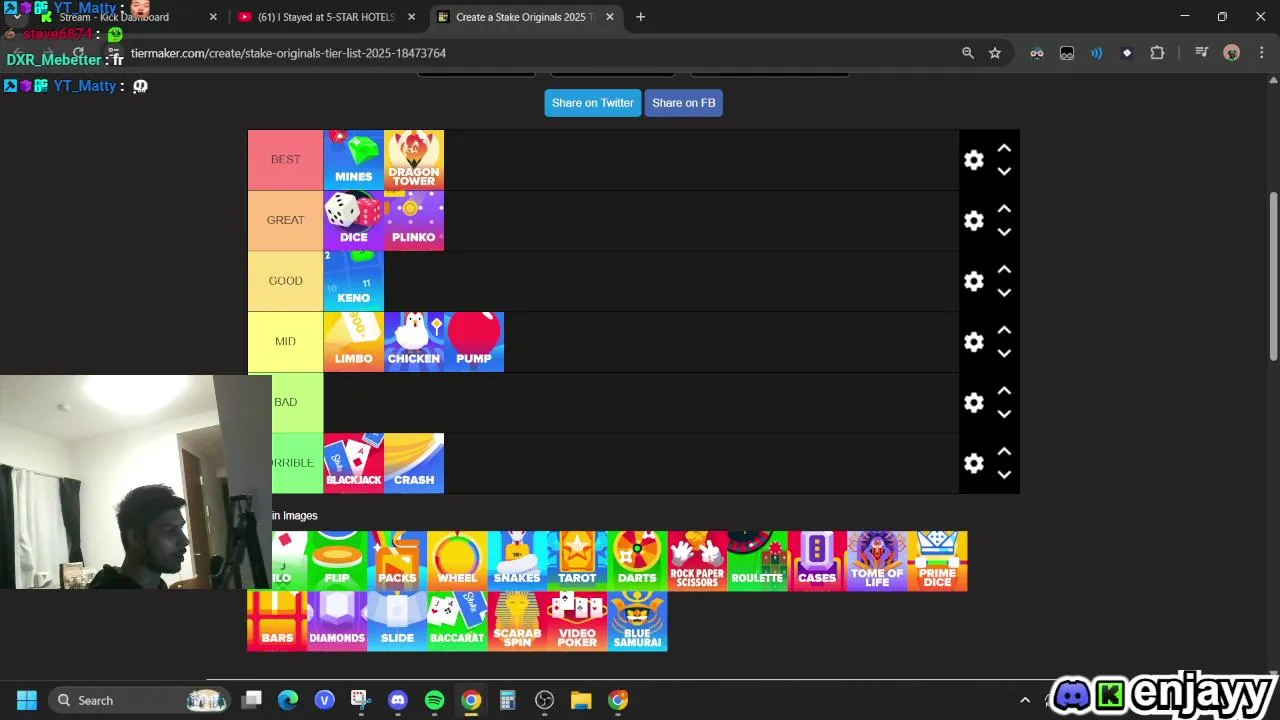This screenshot has width=1280, height=720.
Task: Open Chrome three-dot menu
Action: click(1261, 53)
